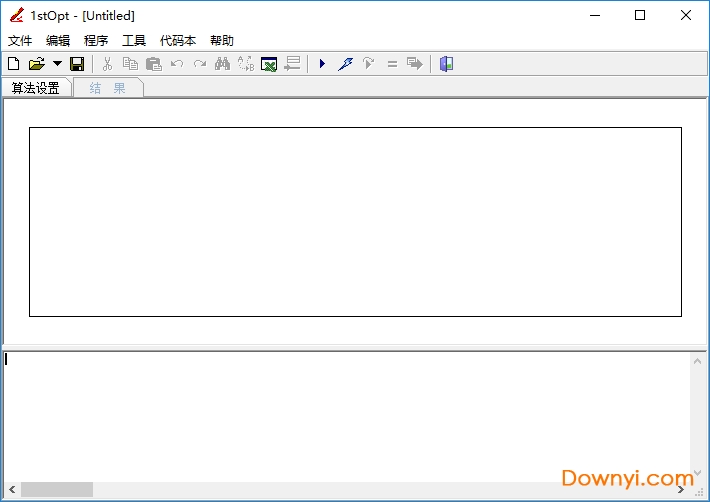
Task: Click the lightning bolt quick-run icon
Action: point(345,64)
